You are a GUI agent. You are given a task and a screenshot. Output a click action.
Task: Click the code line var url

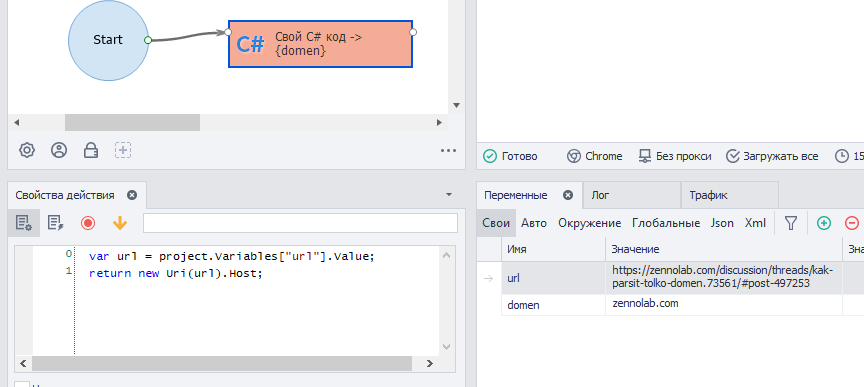[231, 256]
